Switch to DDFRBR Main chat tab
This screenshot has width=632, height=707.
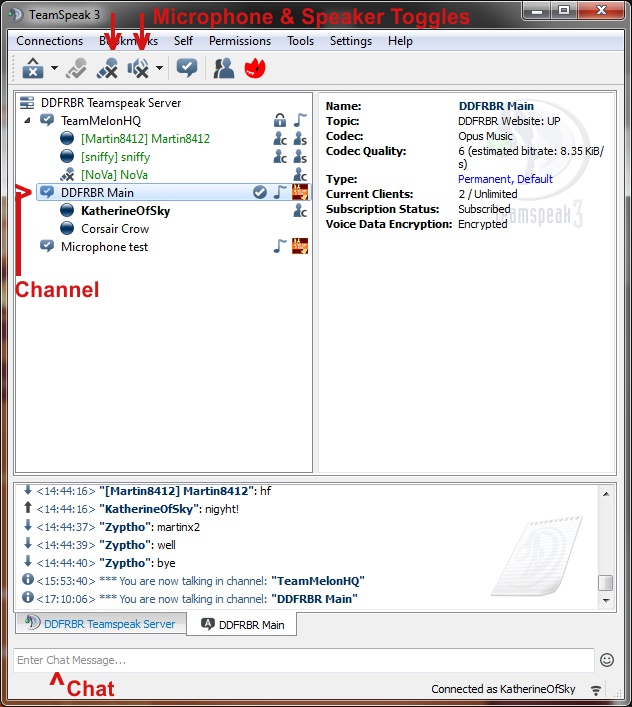[242, 625]
